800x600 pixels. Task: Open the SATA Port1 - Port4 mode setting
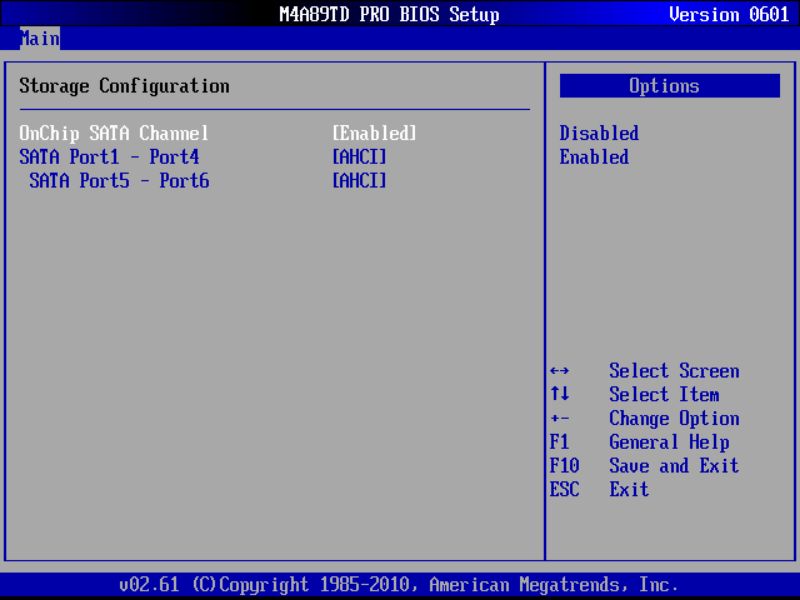point(109,157)
